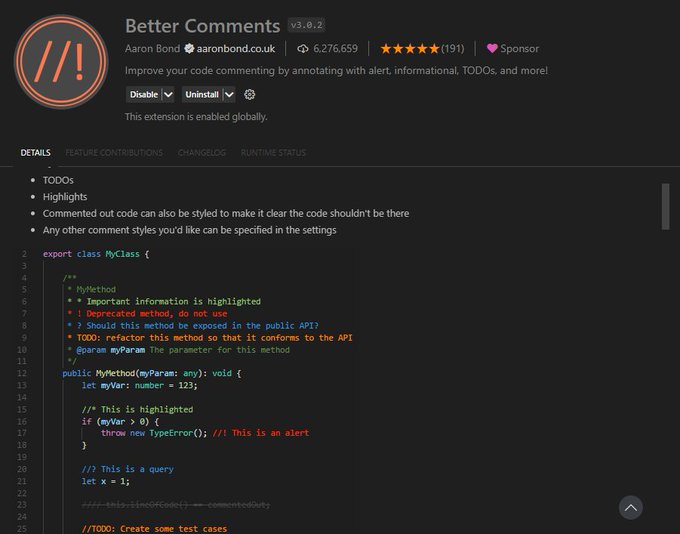Click the Sponsor link
680x534 pixels.
pyautogui.click(x=520, y=49)
